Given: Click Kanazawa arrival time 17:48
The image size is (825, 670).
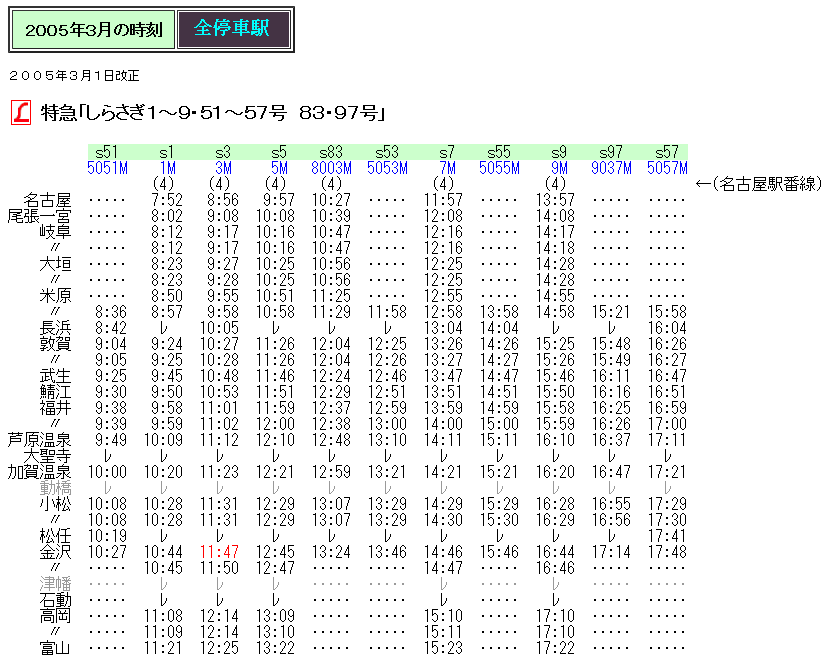Looking at the screenshot, I should (x=667, y=552).
